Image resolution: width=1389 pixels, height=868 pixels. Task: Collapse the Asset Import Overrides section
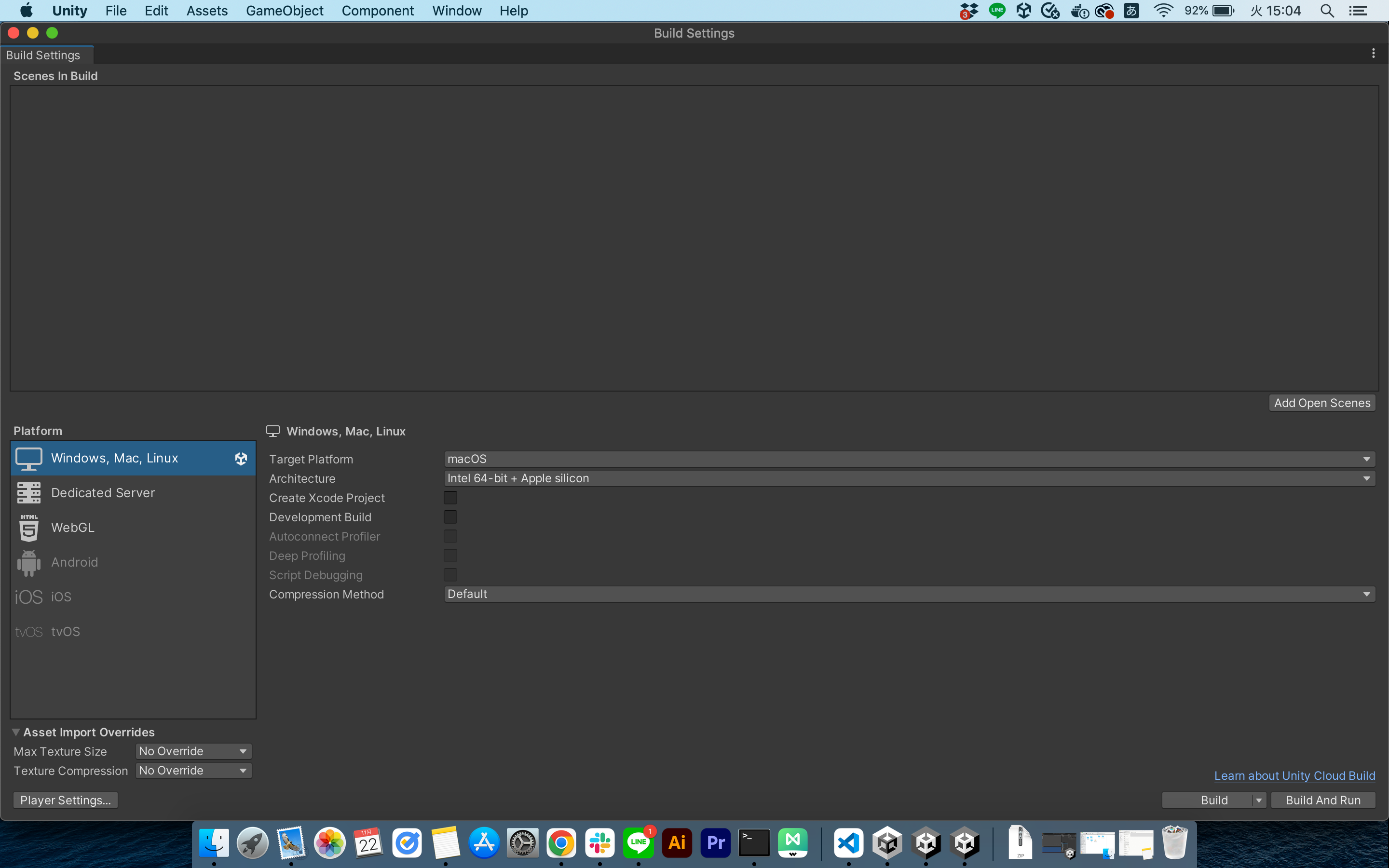tap(16, 732)
